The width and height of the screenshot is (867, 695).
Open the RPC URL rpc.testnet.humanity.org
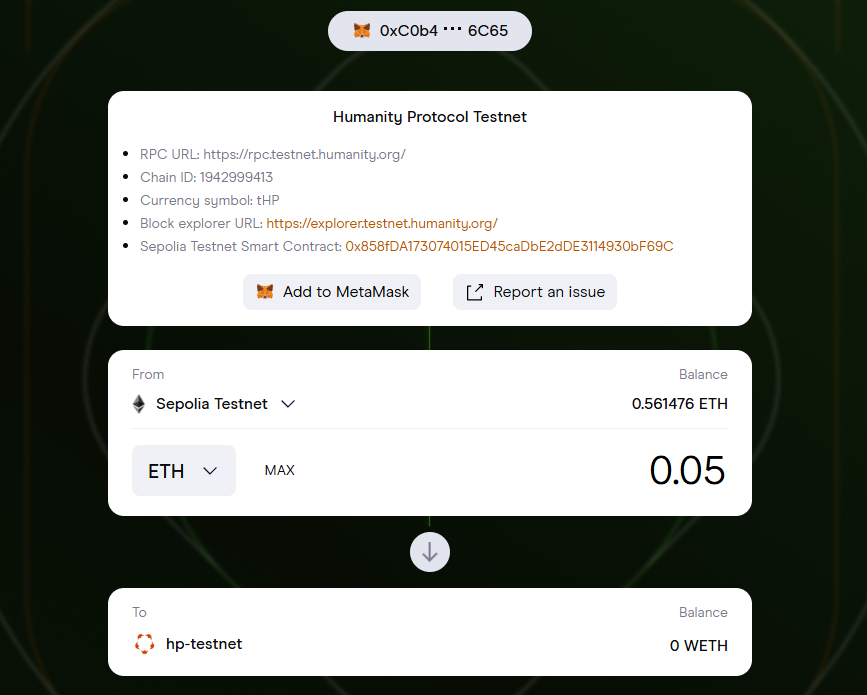click(304, 154)
